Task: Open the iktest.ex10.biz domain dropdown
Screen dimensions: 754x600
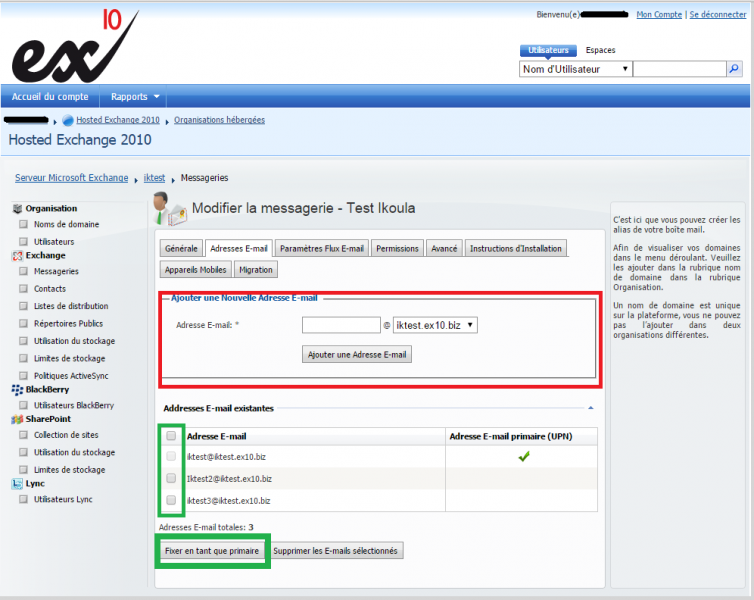Action: tap(435, 325)
